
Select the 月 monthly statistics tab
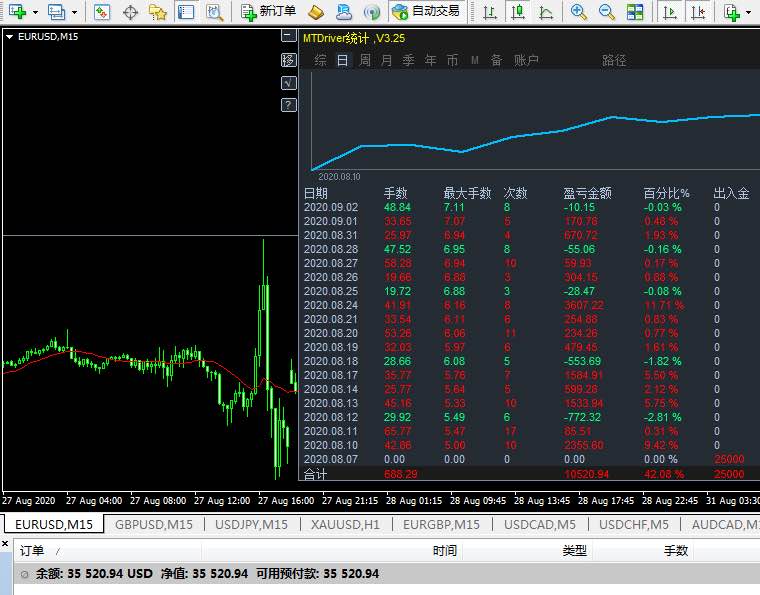(386, 60)
